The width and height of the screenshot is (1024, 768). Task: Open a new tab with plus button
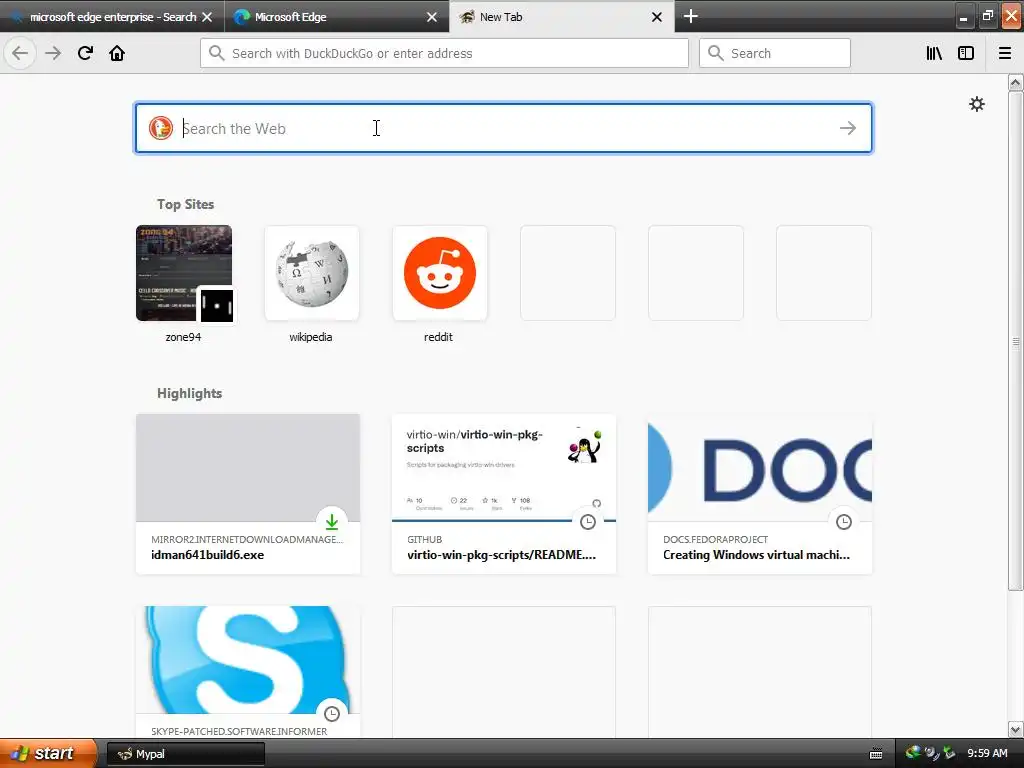click(x=690, y=16)
